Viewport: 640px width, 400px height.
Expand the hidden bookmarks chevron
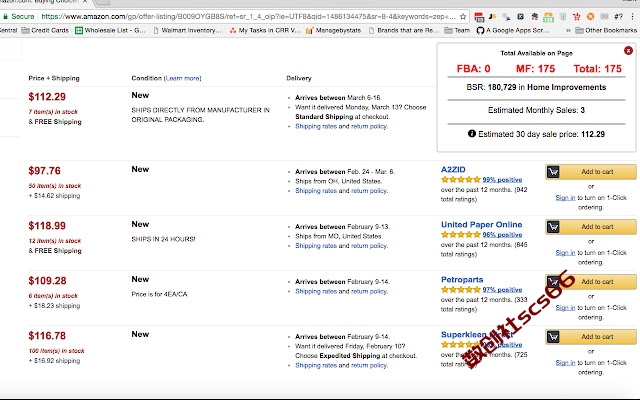click(x=568, y=30)
